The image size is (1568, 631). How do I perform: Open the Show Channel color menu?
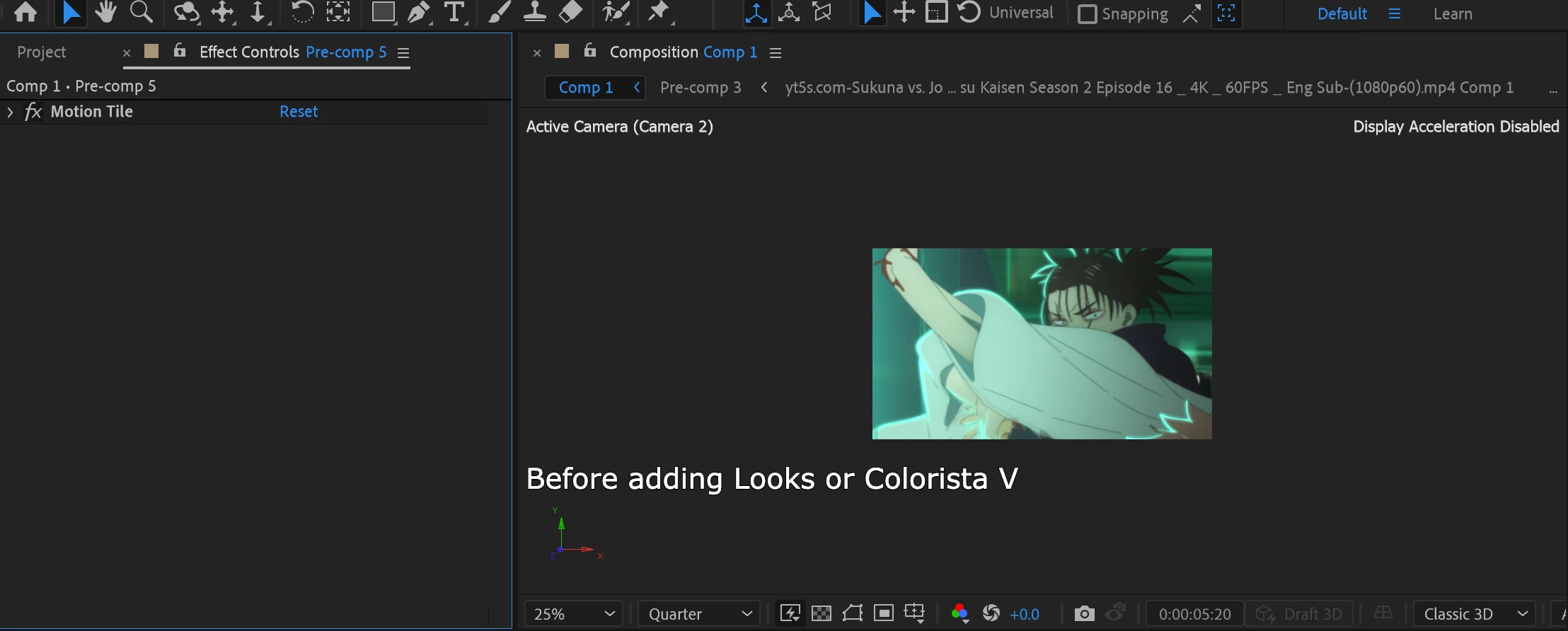(x=960, y=613)
